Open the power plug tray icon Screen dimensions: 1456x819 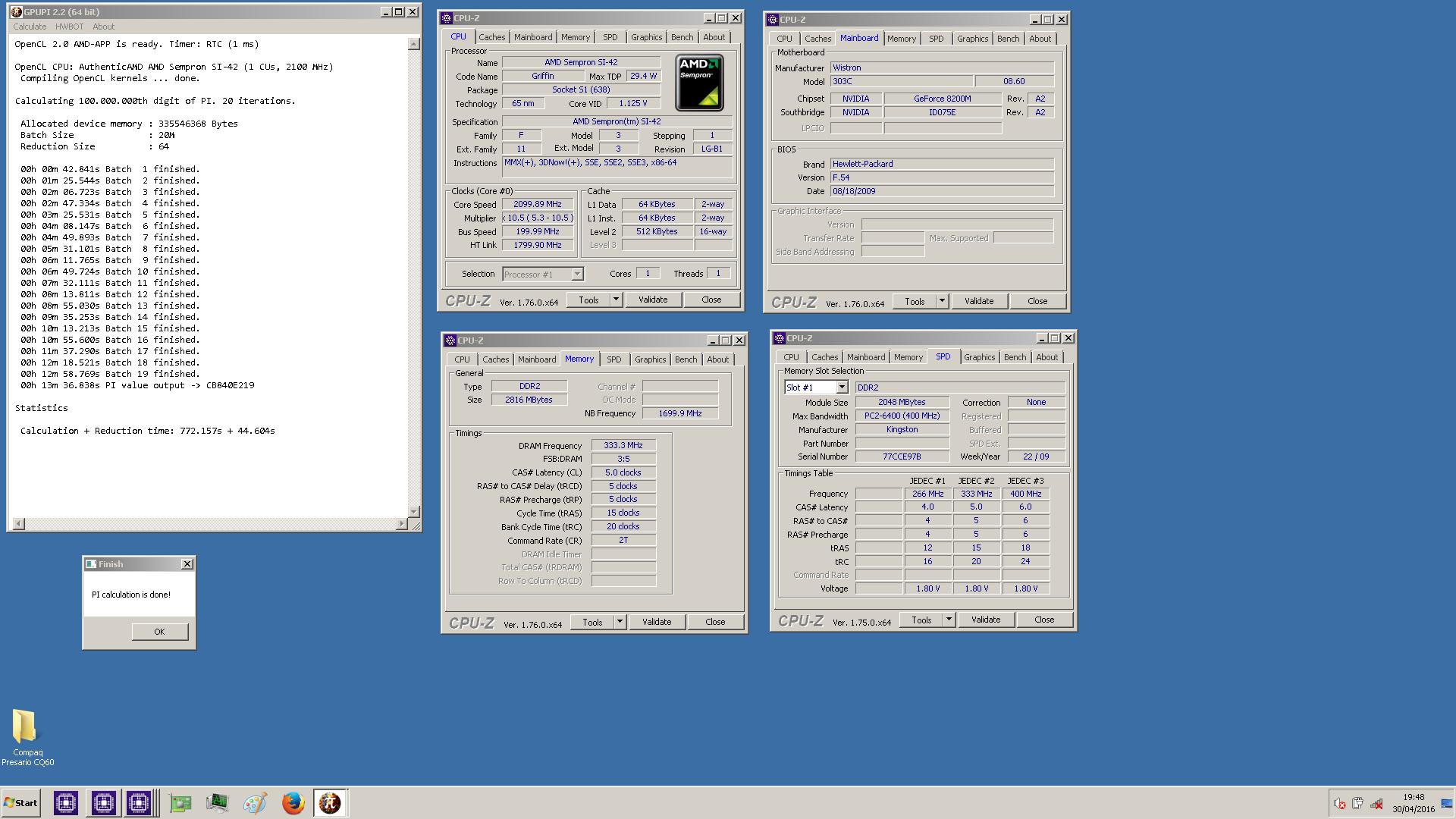(1358, 804)
